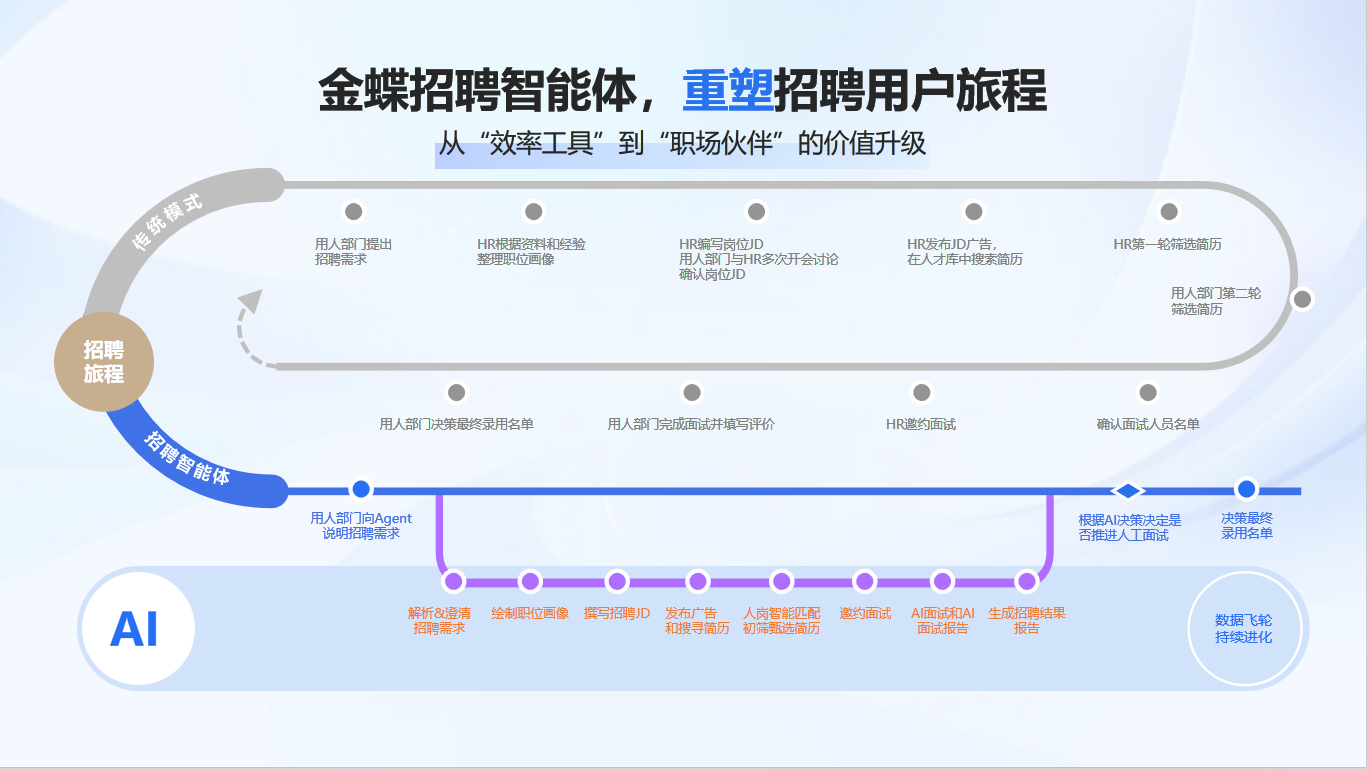The image size is (1367, 769).
Task: Select the text HR根据资料和经验整理职位画像
Action: click(531, 251)
